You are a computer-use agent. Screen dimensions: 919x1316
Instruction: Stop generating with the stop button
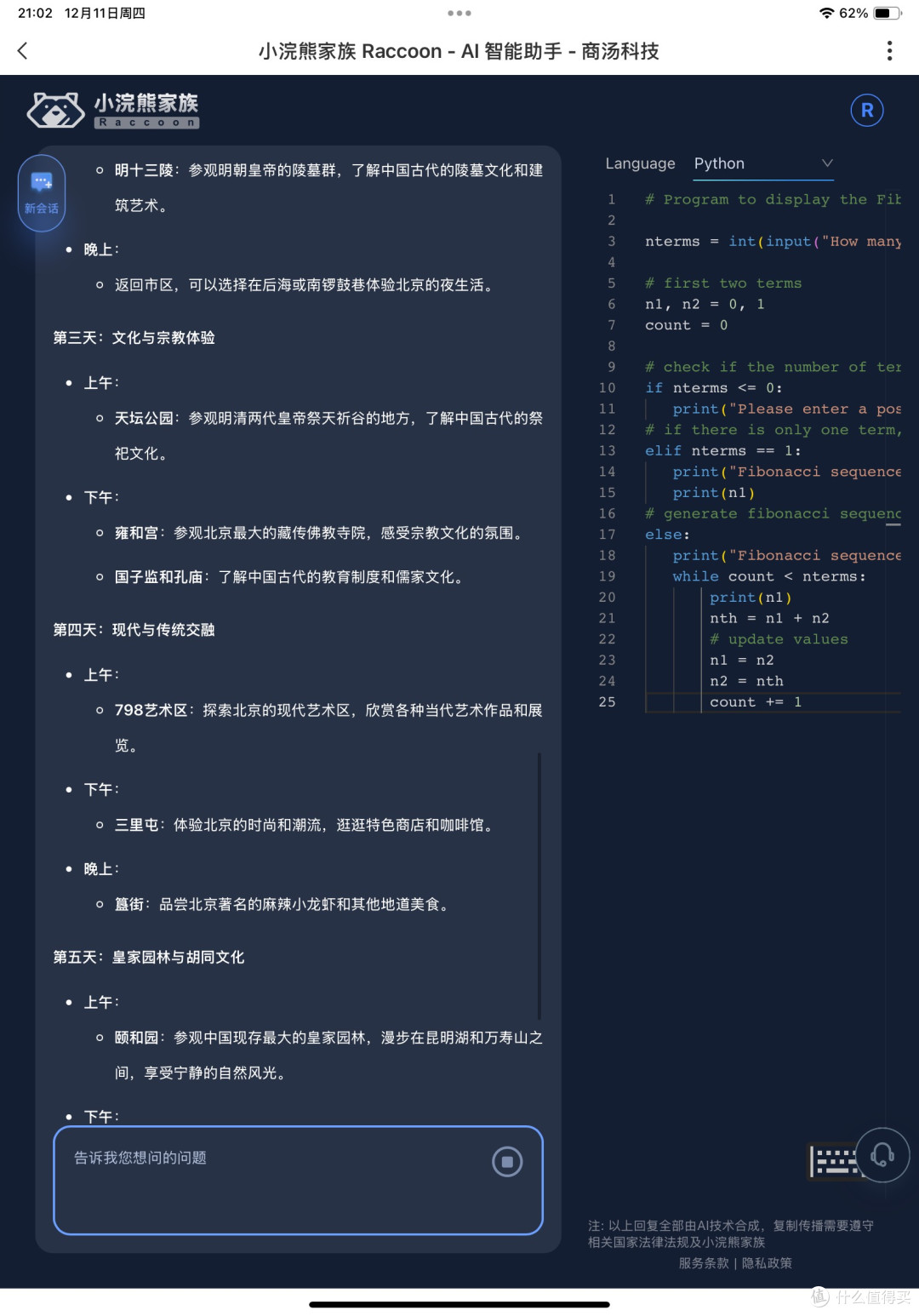tap(507, 1161)
